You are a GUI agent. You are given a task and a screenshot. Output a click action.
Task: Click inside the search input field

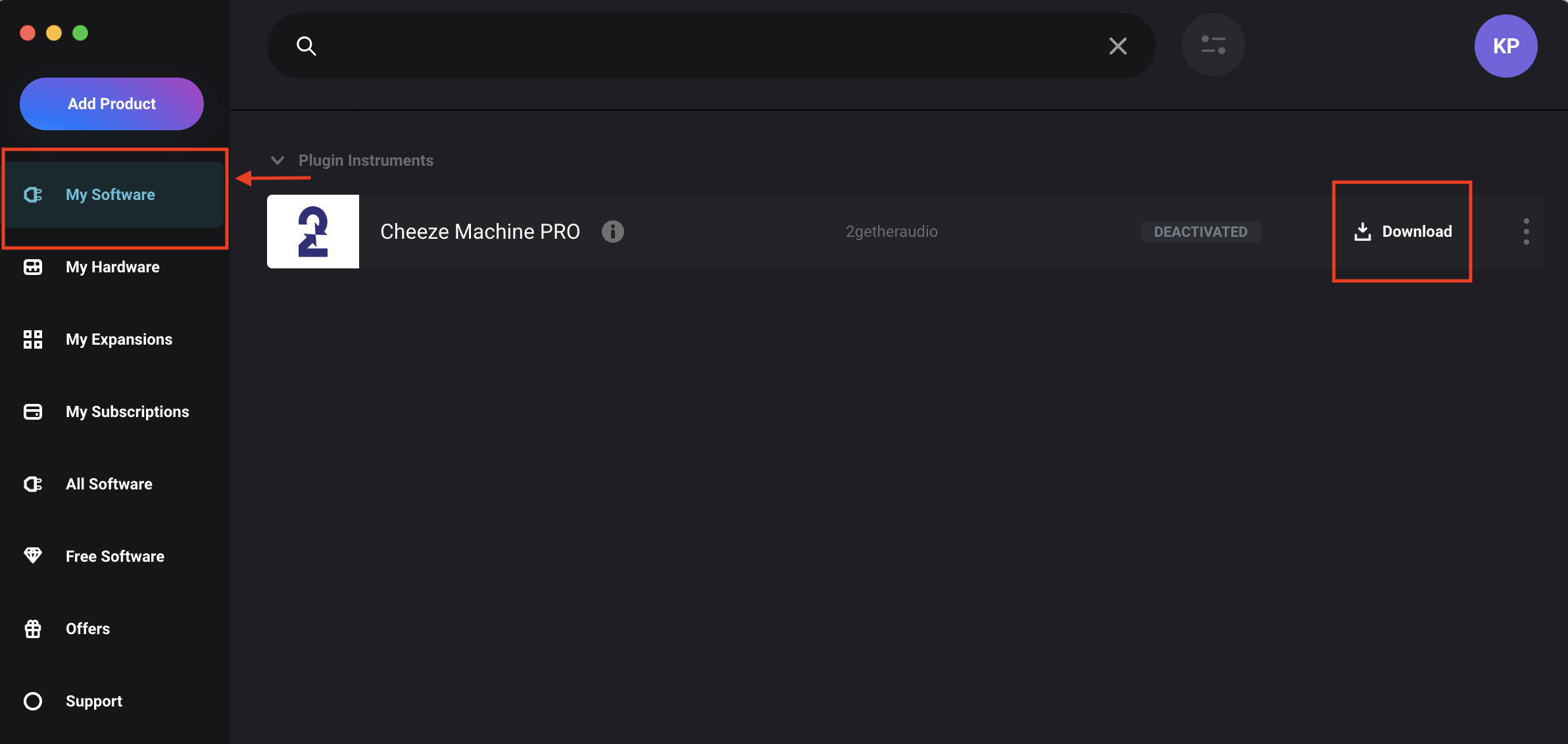coord(710,46)
